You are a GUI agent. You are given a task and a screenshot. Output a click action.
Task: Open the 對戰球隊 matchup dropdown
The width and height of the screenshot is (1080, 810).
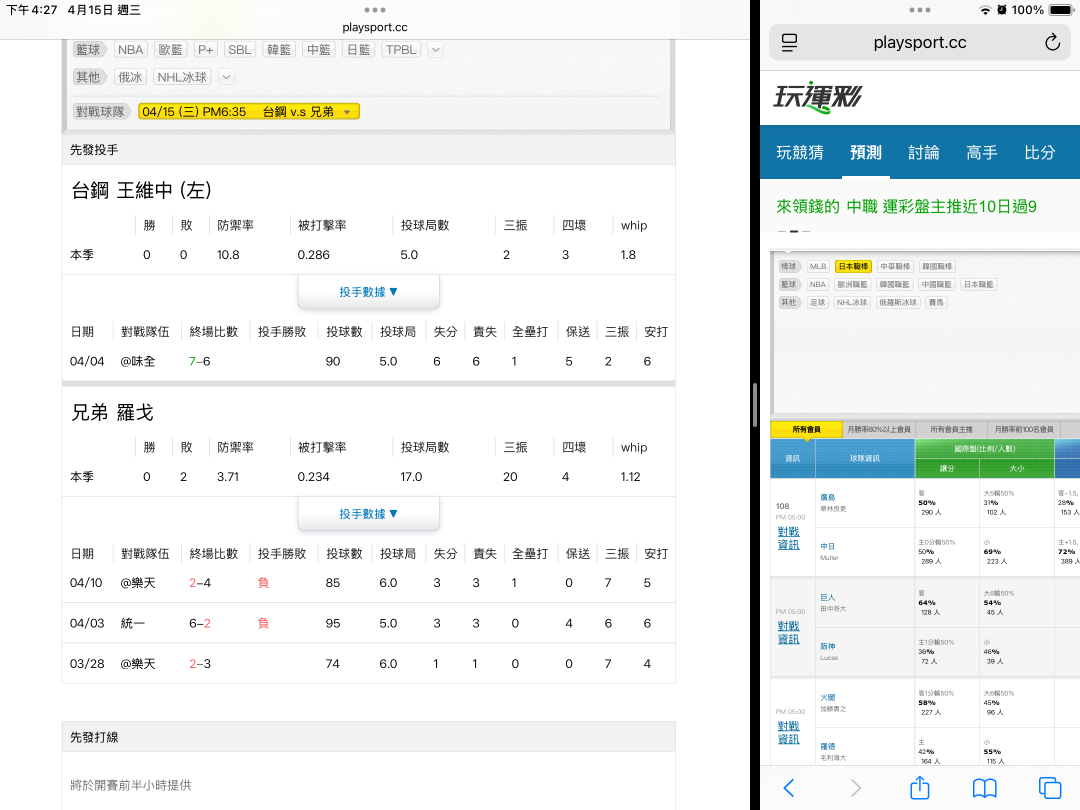(248, 112)
